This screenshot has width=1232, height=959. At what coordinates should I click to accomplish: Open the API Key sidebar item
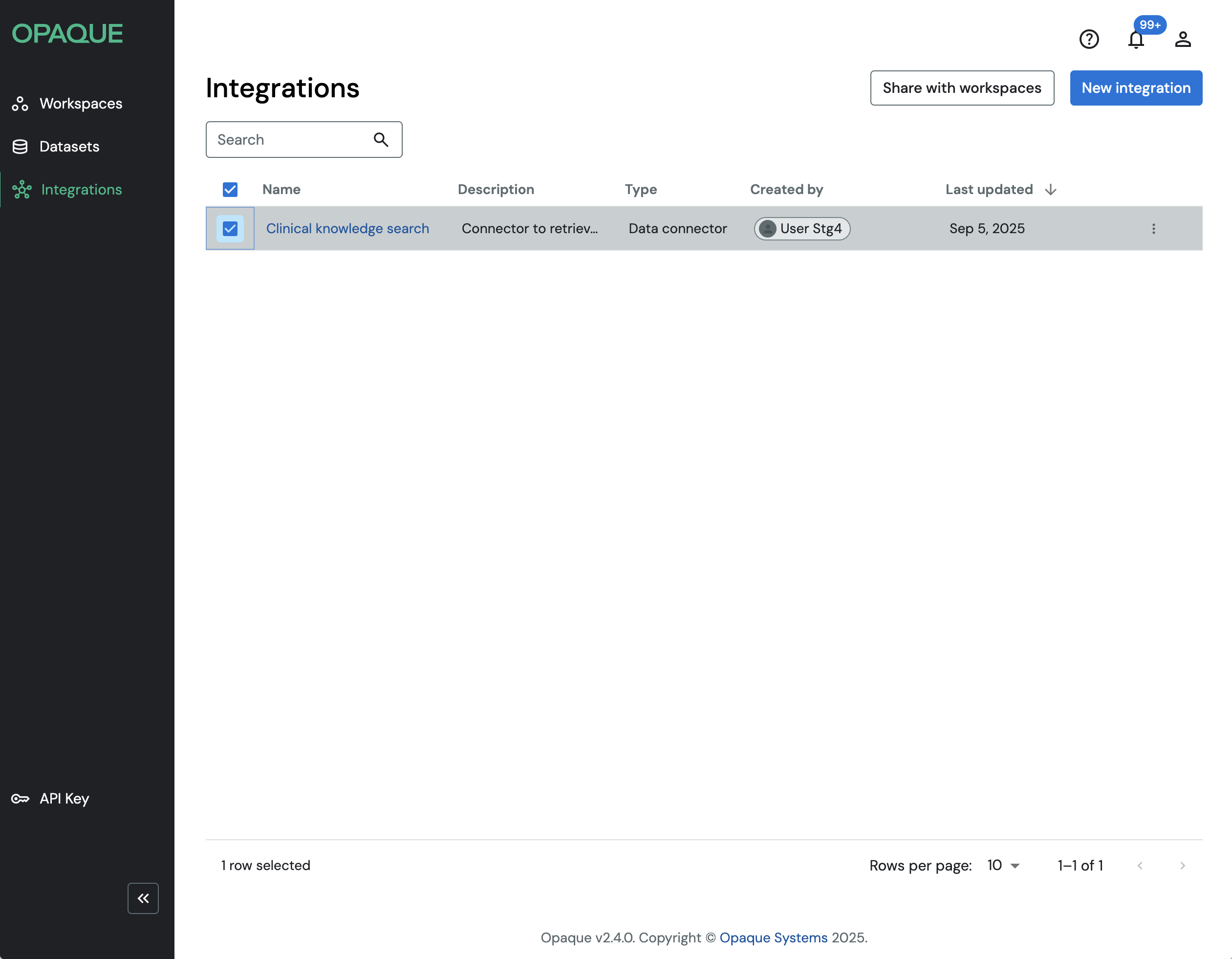[64, 798]
